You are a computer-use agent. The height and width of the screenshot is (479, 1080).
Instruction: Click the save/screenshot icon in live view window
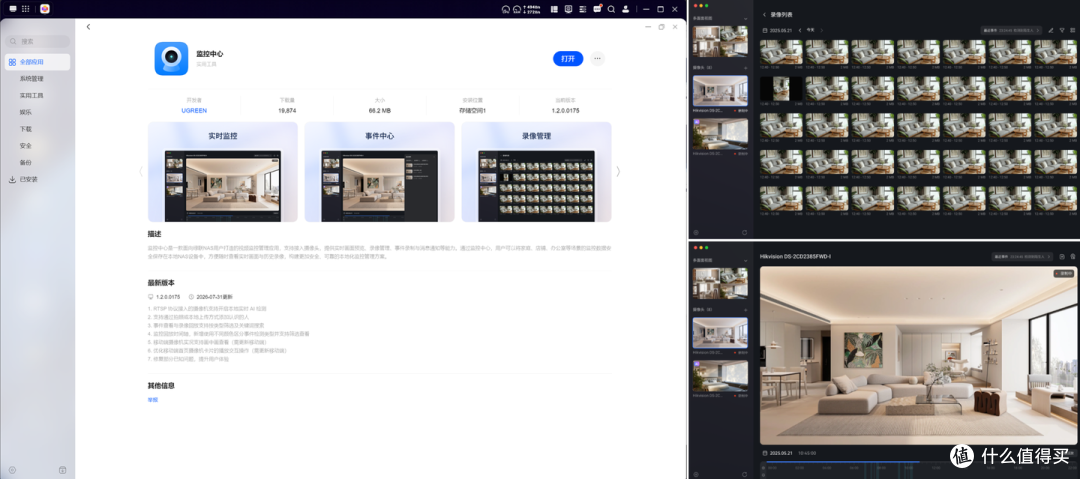tap(1062, 256)
